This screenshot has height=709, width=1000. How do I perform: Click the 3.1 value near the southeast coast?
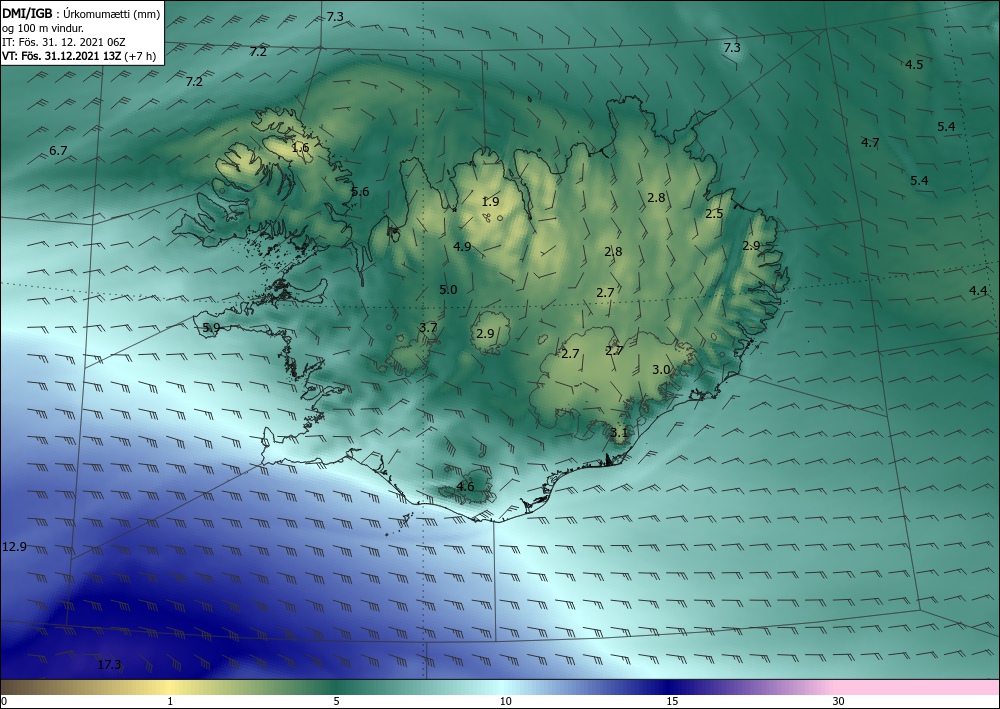[619, 433]
